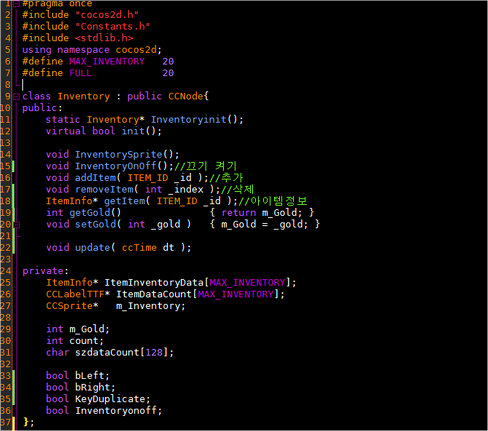Click the bRight member name

pyautogui.click(x=92, y=387)
